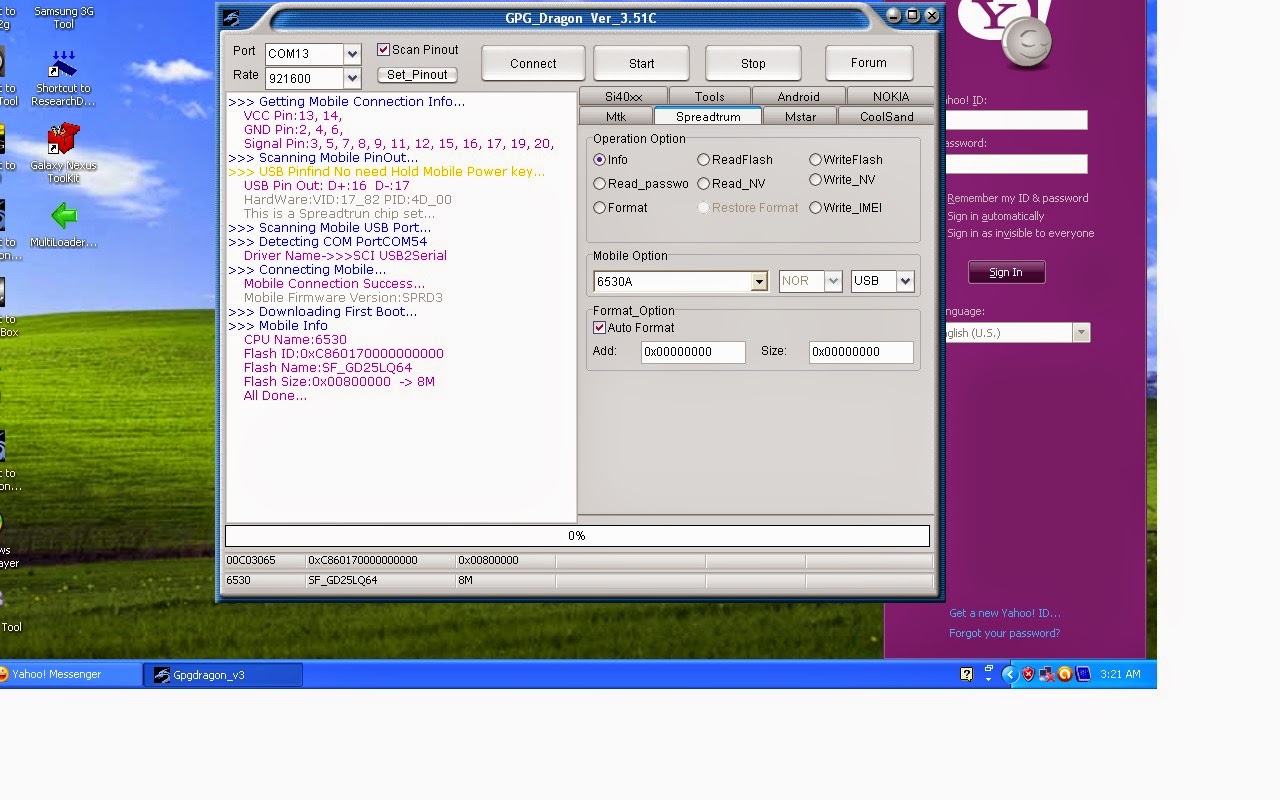1280x800 pixels.
Task: Click the 'All Done...' log line
Action: 275,396
